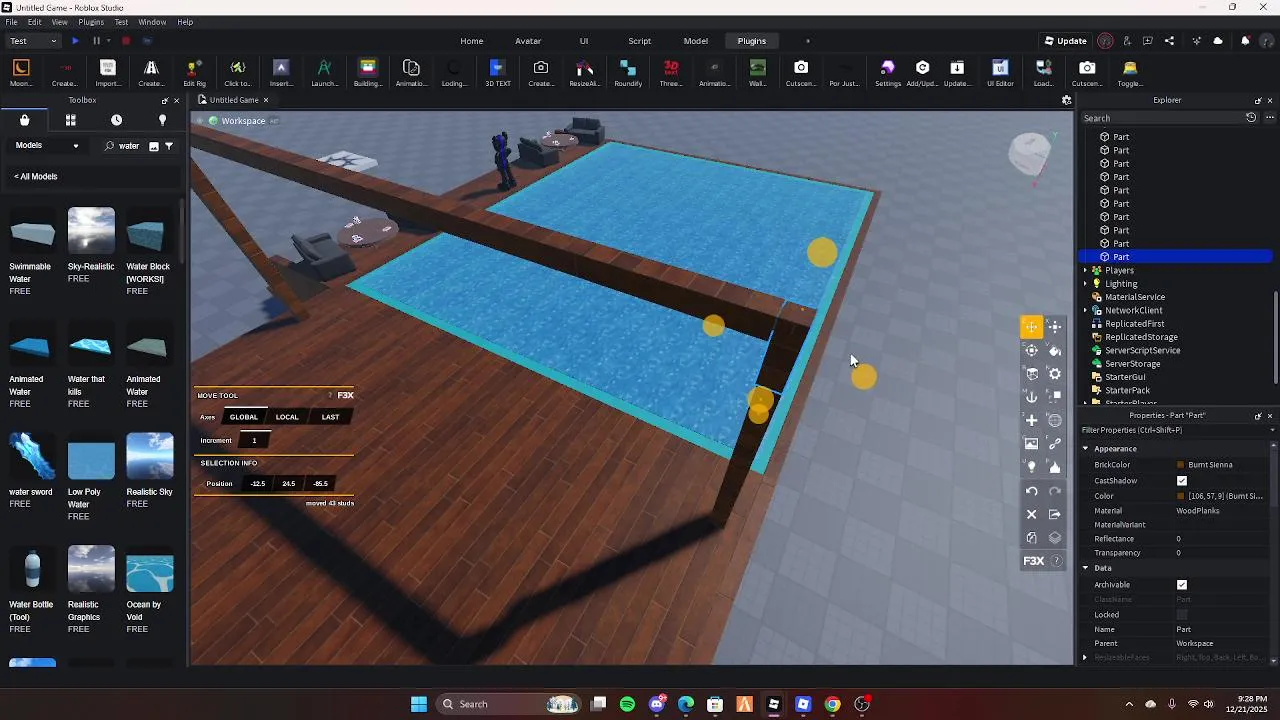Select the F3X New Part plus tool
Image resolution: width=1280 pixels, height=720 pixels.
point(1031,420)
